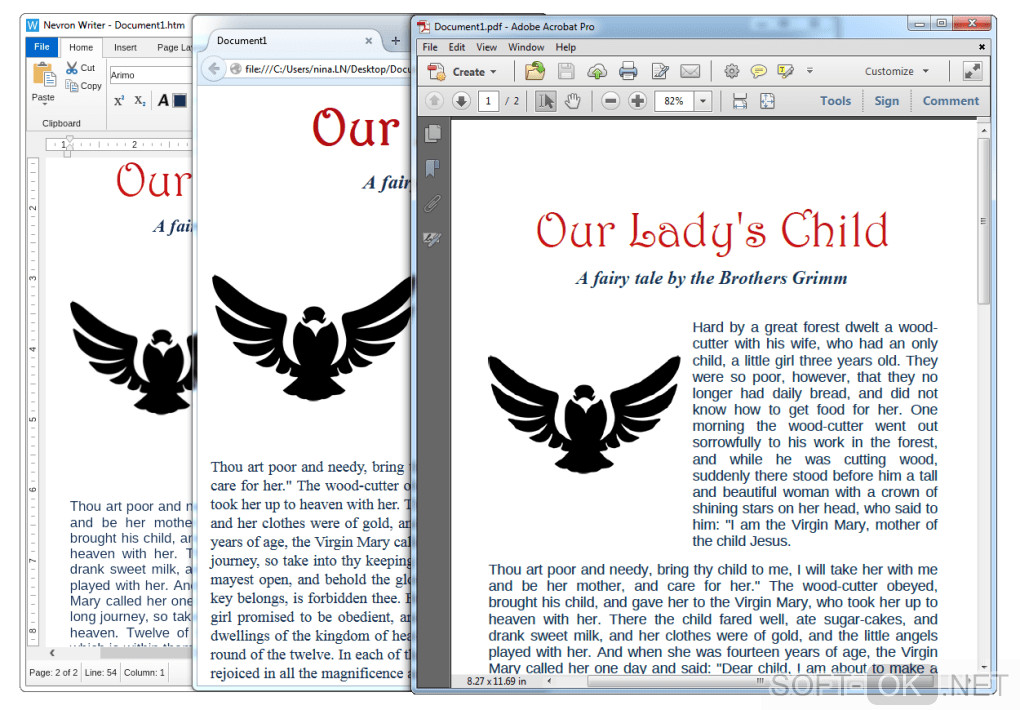
Task: Toggle Acrobat read mode expand-arrows icon
Action: coord(973,71)
